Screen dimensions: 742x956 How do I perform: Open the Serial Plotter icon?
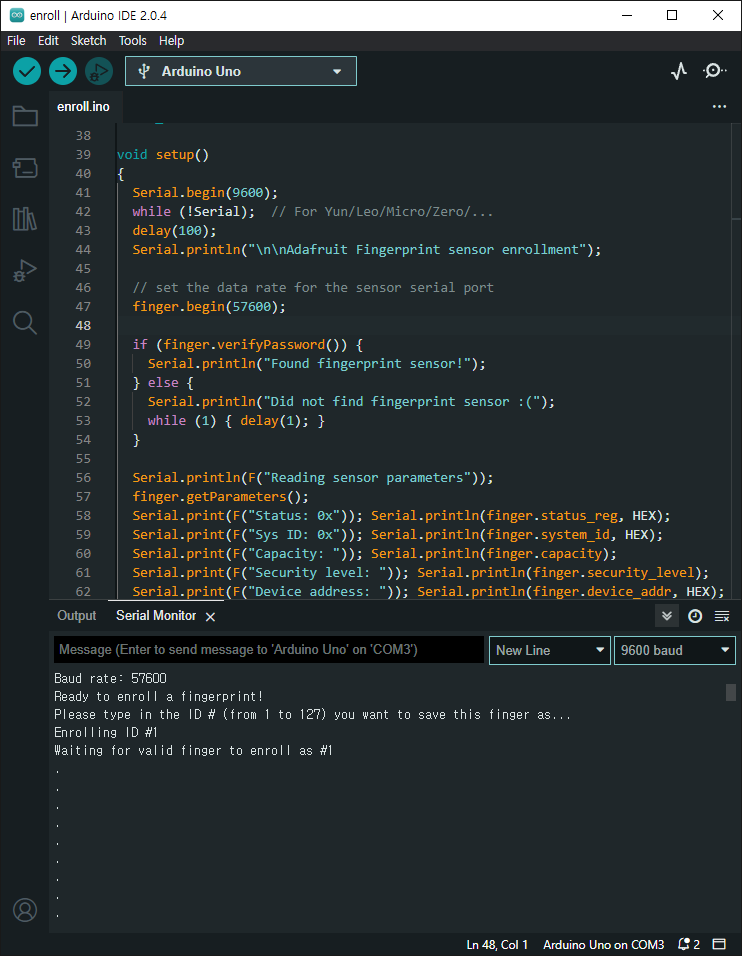coord(679,71)
